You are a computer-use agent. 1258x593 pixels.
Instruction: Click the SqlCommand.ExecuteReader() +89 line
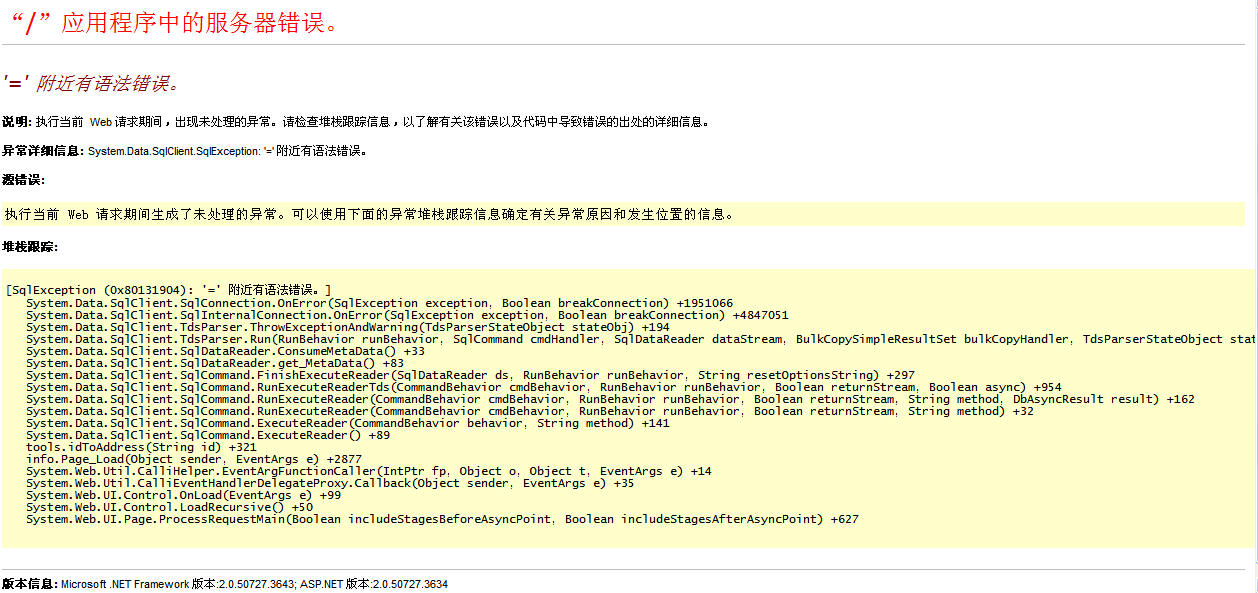point(208,435)
